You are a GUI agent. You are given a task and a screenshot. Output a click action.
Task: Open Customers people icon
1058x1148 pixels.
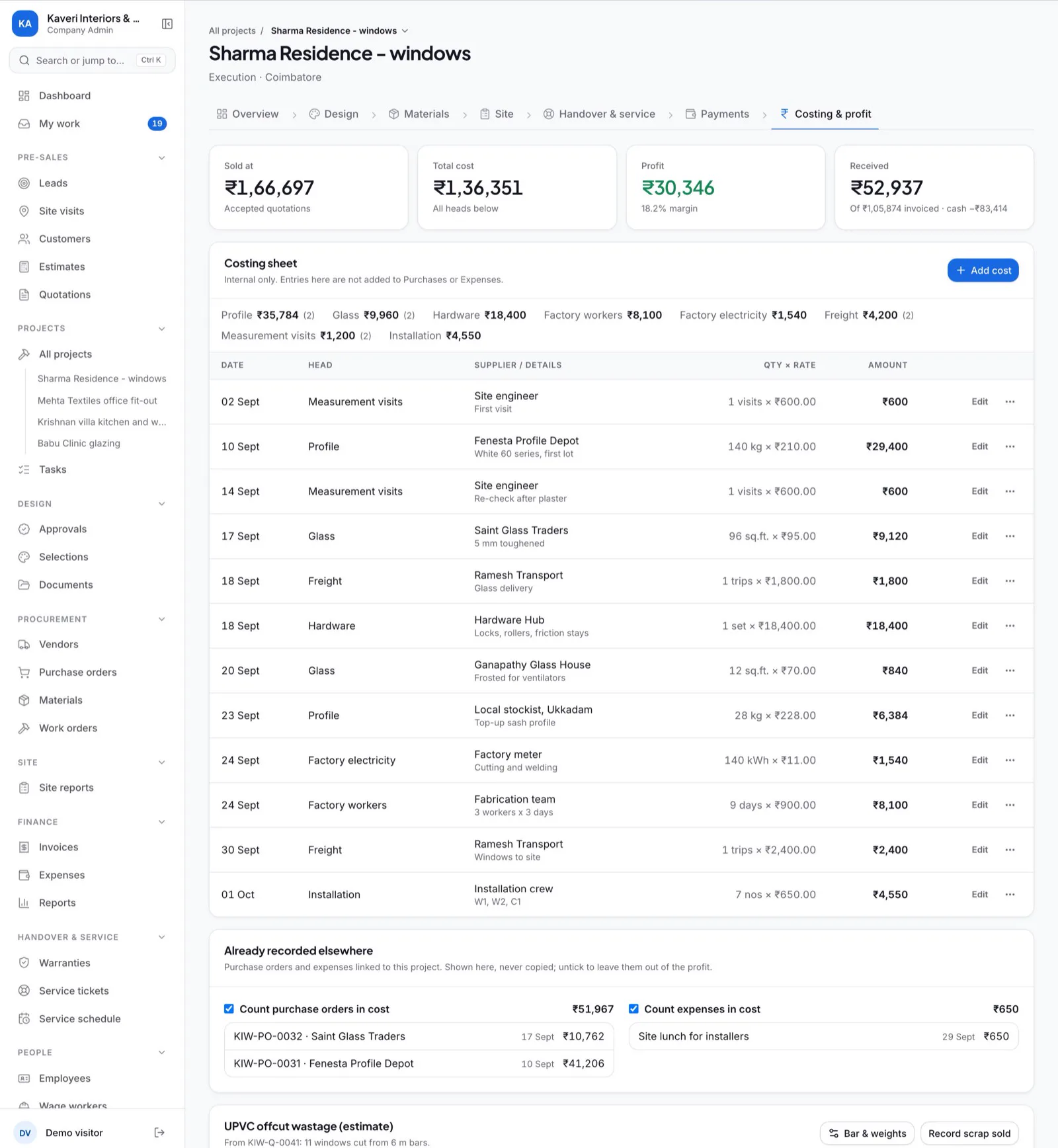24,239
